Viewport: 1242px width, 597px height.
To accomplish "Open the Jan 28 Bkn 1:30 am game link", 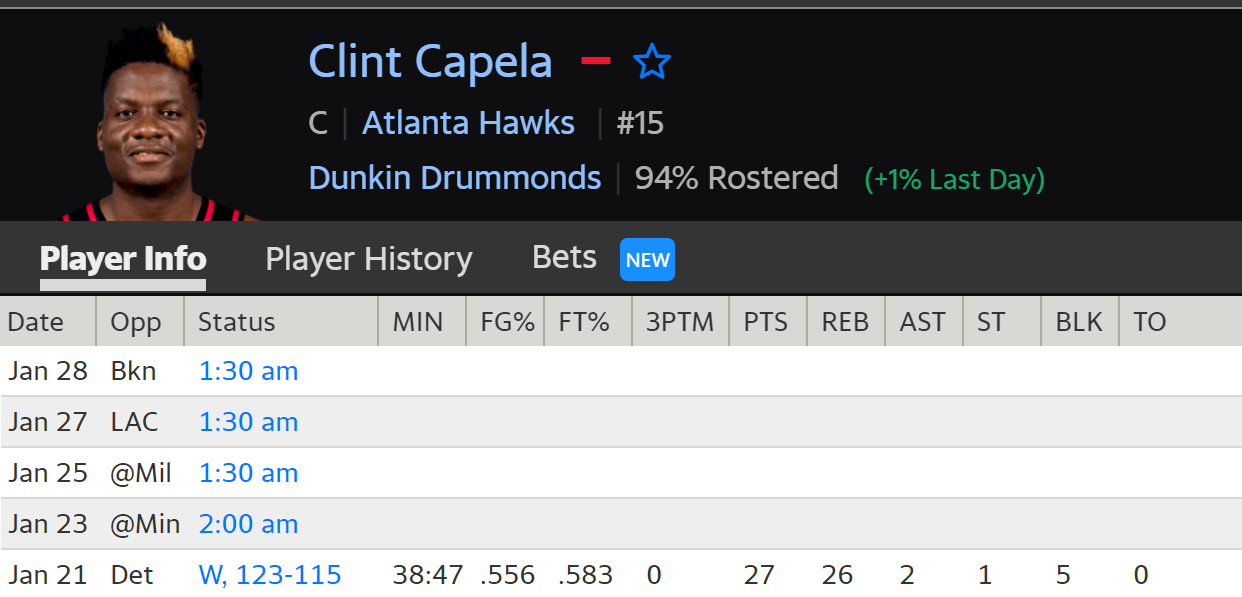I will (248, 372).
